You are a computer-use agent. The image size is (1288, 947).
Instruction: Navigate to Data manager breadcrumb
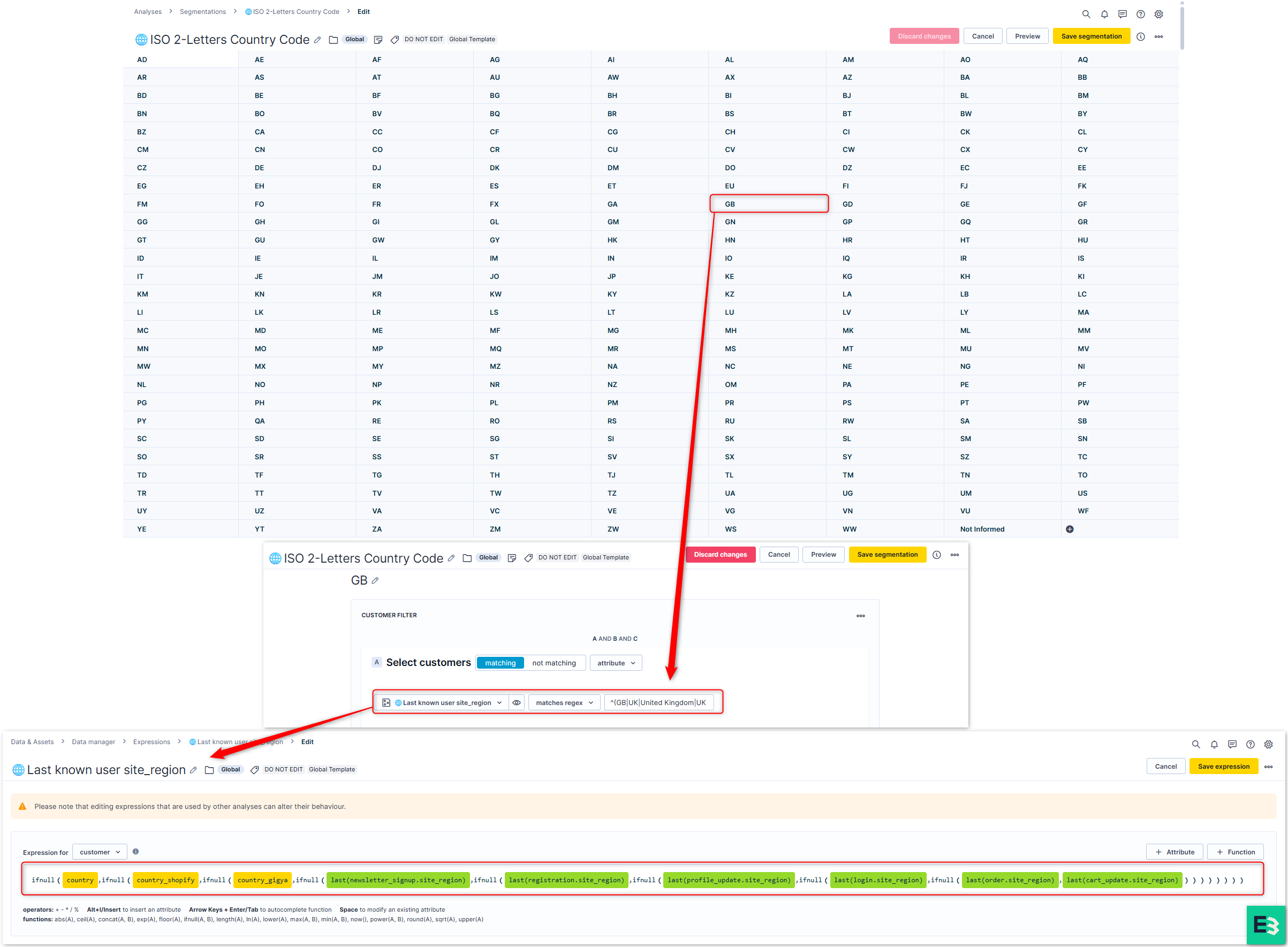93,742
